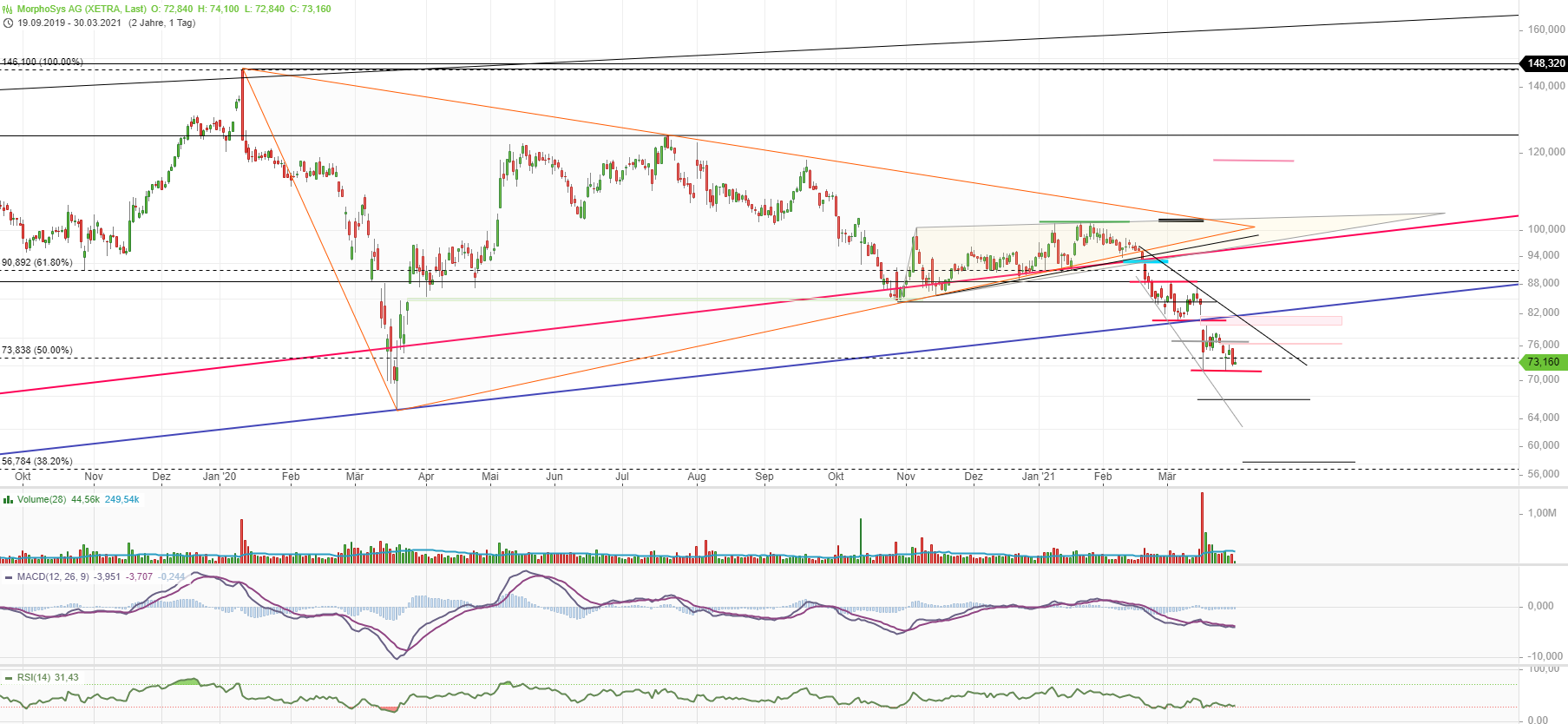Click the MACD histogram value -0,244
1568x724 pixels.
[172, 577]
